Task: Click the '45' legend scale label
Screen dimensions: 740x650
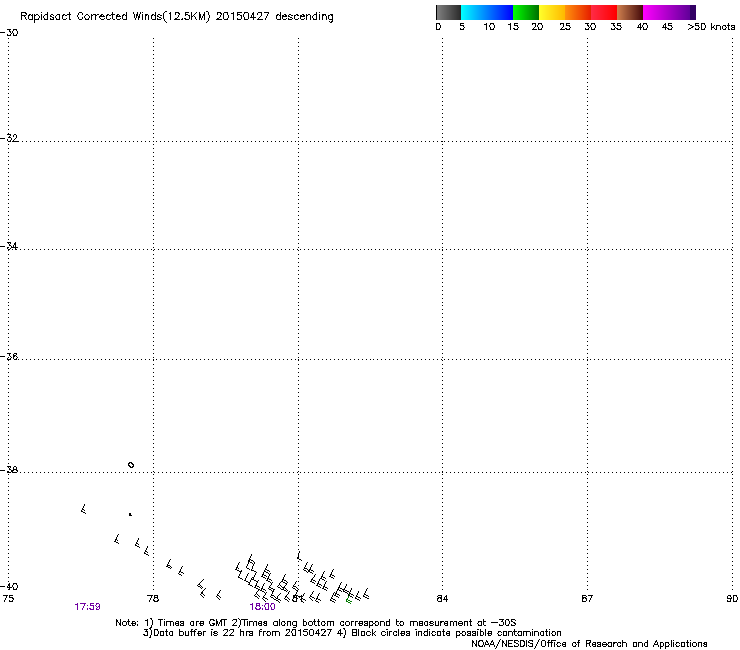Action: pyautogui.click(x=667, y=27)
